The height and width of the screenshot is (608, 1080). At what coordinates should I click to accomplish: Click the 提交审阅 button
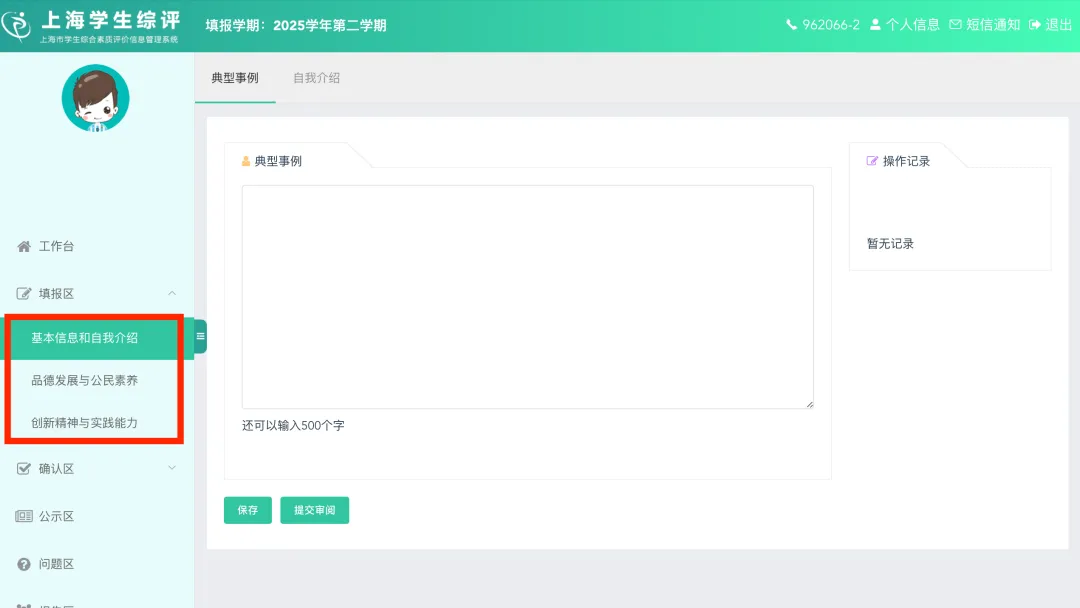[x=315, y=510]
